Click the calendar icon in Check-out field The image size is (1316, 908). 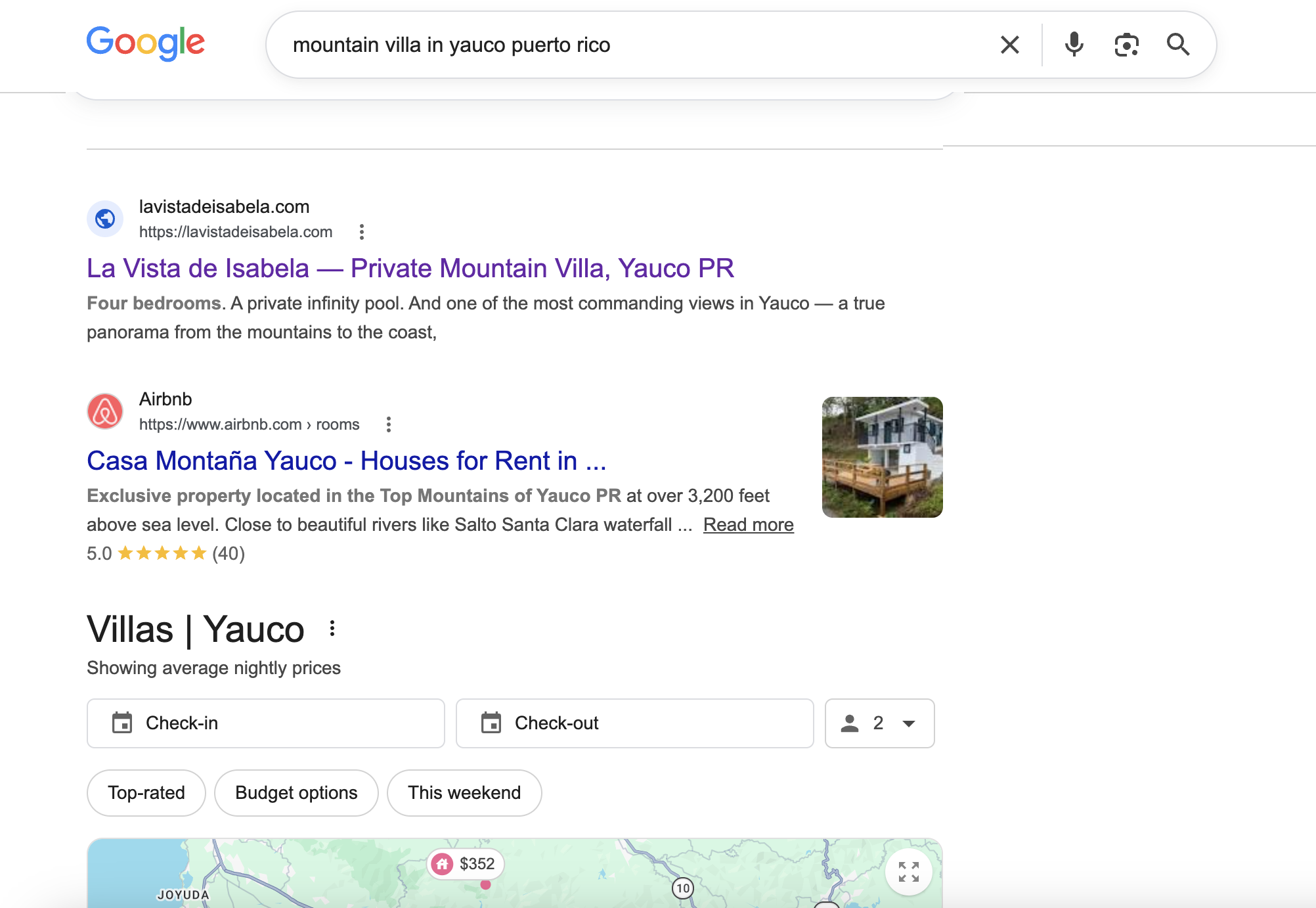(491, 723)
